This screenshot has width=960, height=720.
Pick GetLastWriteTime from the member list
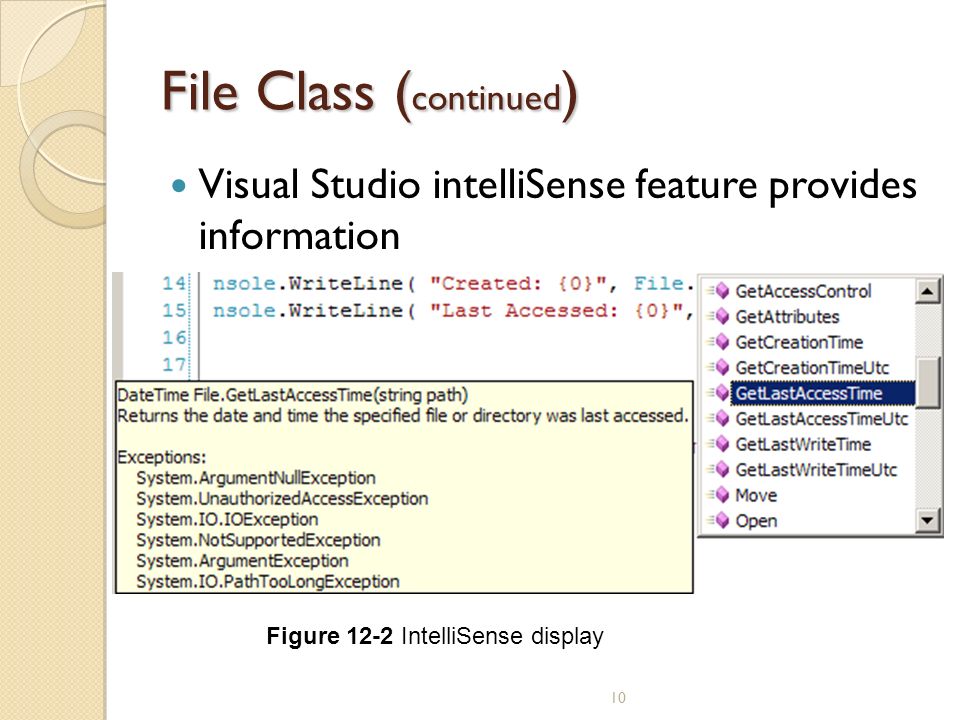coord(803,444)
